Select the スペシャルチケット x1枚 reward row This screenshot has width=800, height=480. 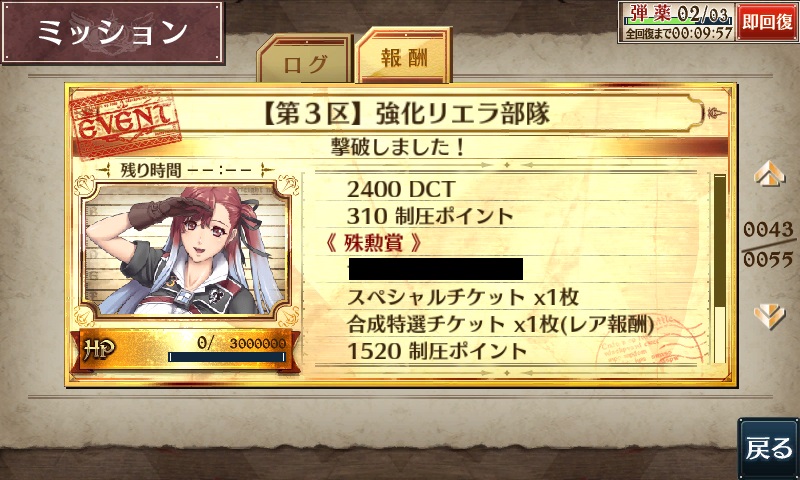[463, 297]
